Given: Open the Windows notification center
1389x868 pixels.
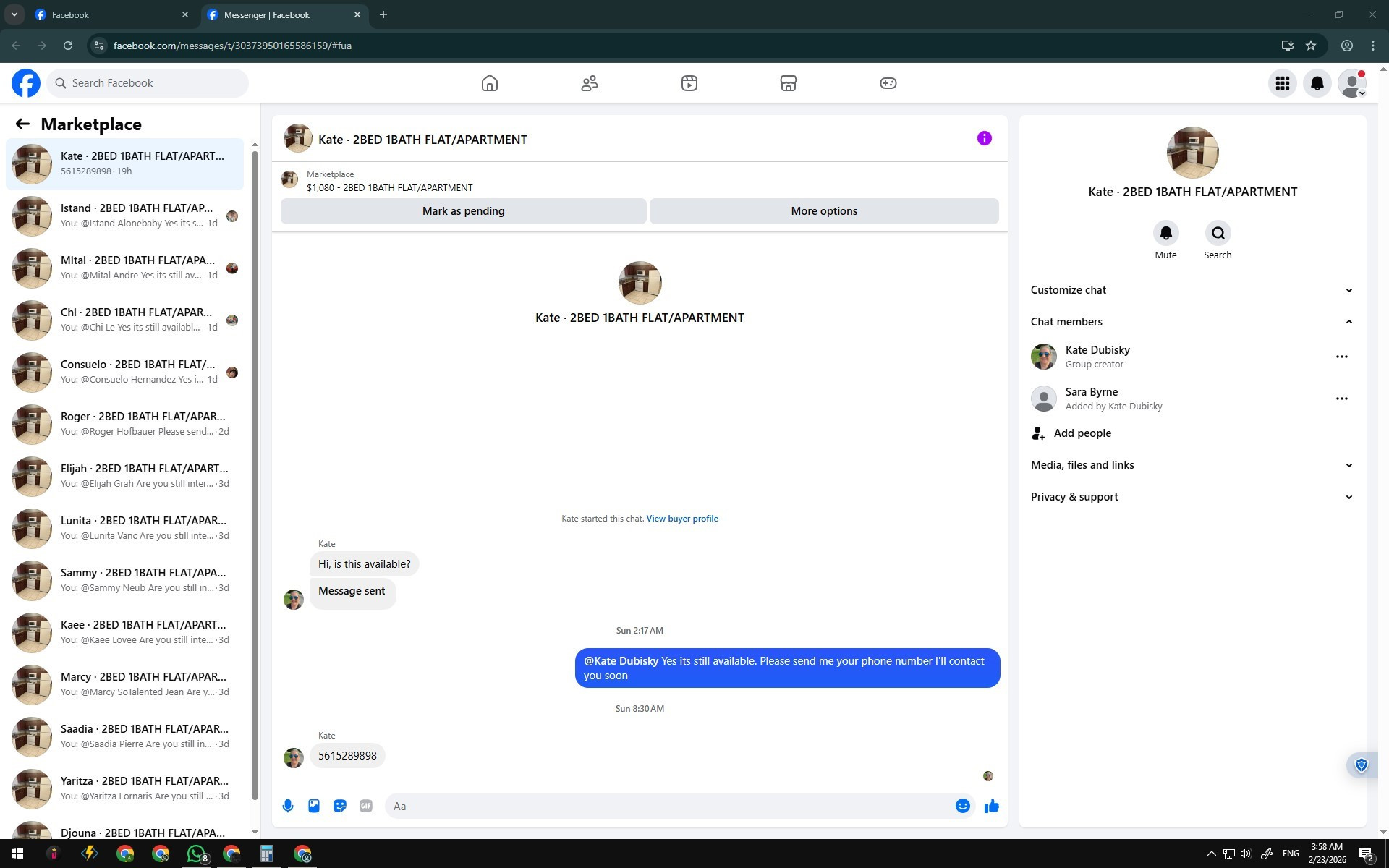Looking at the screenshot, I should point(1367,854).
